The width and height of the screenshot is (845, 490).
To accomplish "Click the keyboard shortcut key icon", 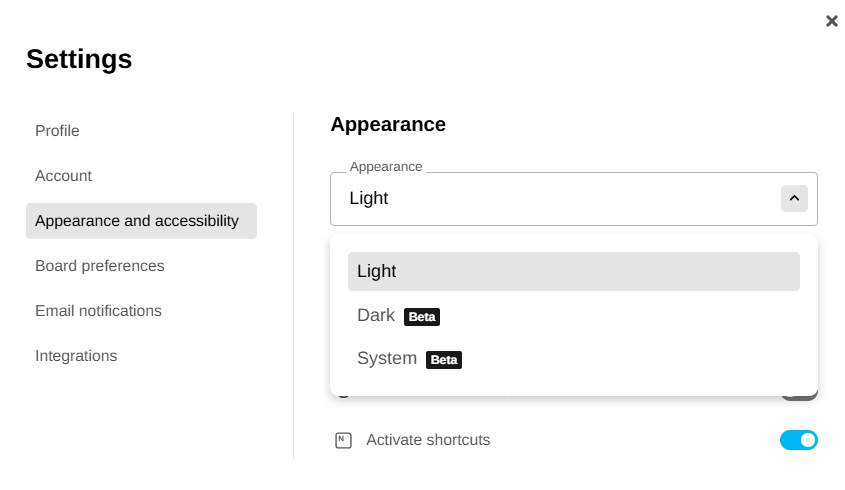I will 343,440.
